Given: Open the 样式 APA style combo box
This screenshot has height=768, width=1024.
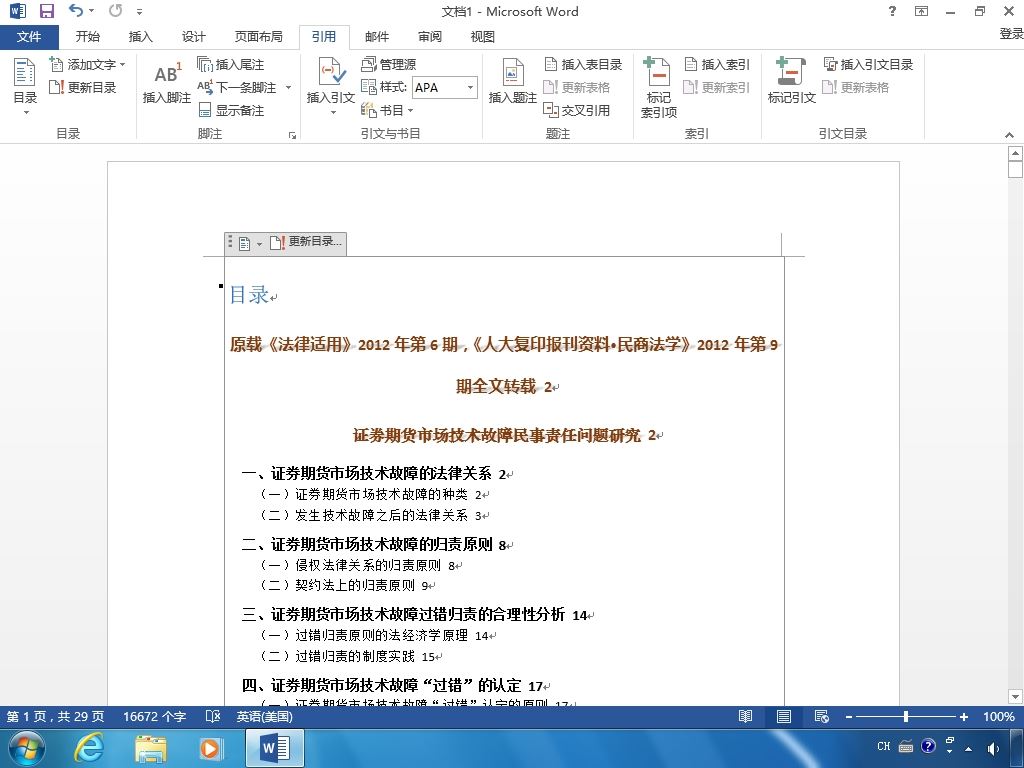Looking at the screenshot, I should pyautogui.click(x=445, y=88).
